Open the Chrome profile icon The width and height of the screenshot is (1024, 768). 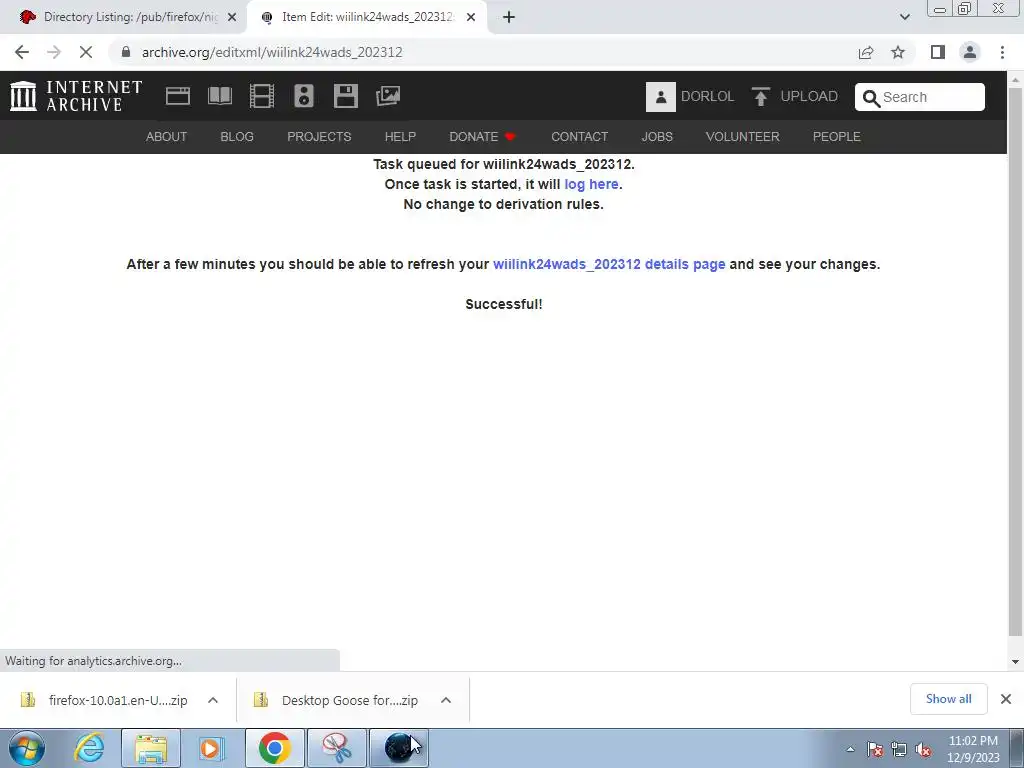click(x=970, y=52)
